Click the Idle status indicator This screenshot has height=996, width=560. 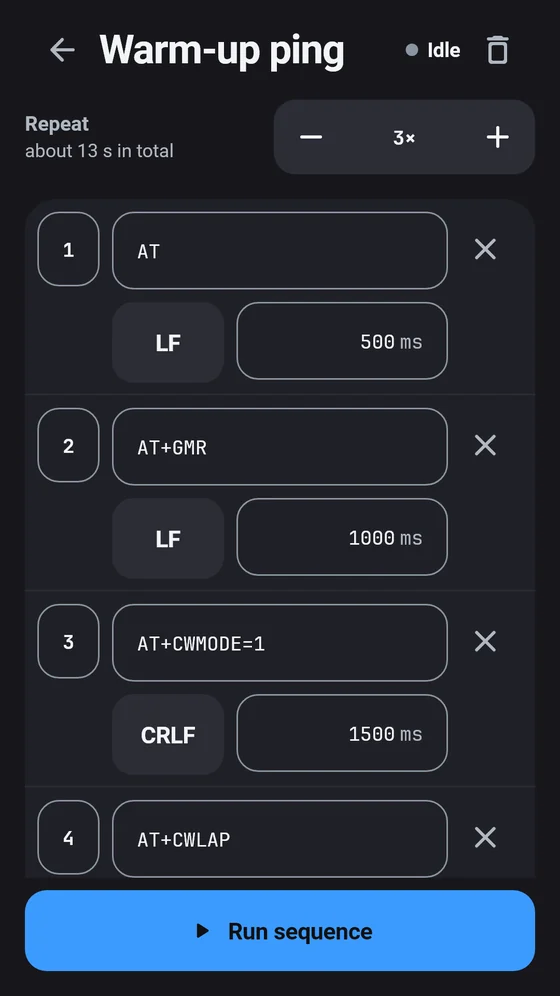coord(433,50)
